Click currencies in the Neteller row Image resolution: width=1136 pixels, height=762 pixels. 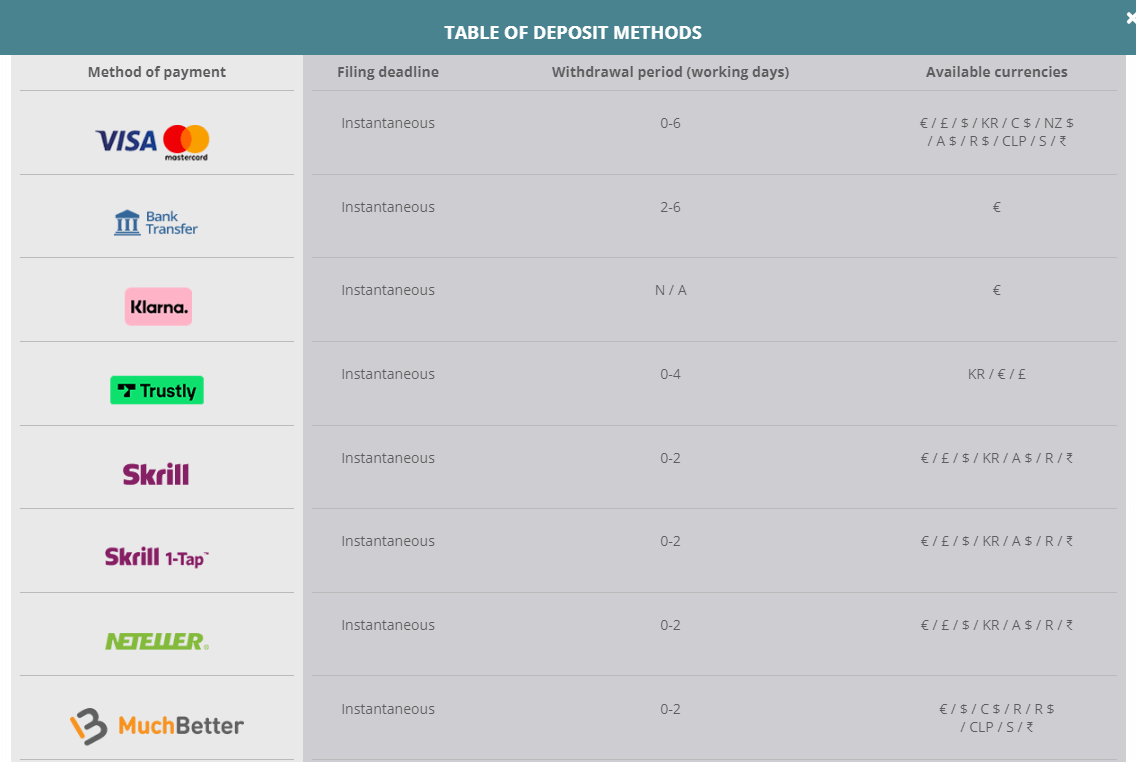tap(996, 625)
